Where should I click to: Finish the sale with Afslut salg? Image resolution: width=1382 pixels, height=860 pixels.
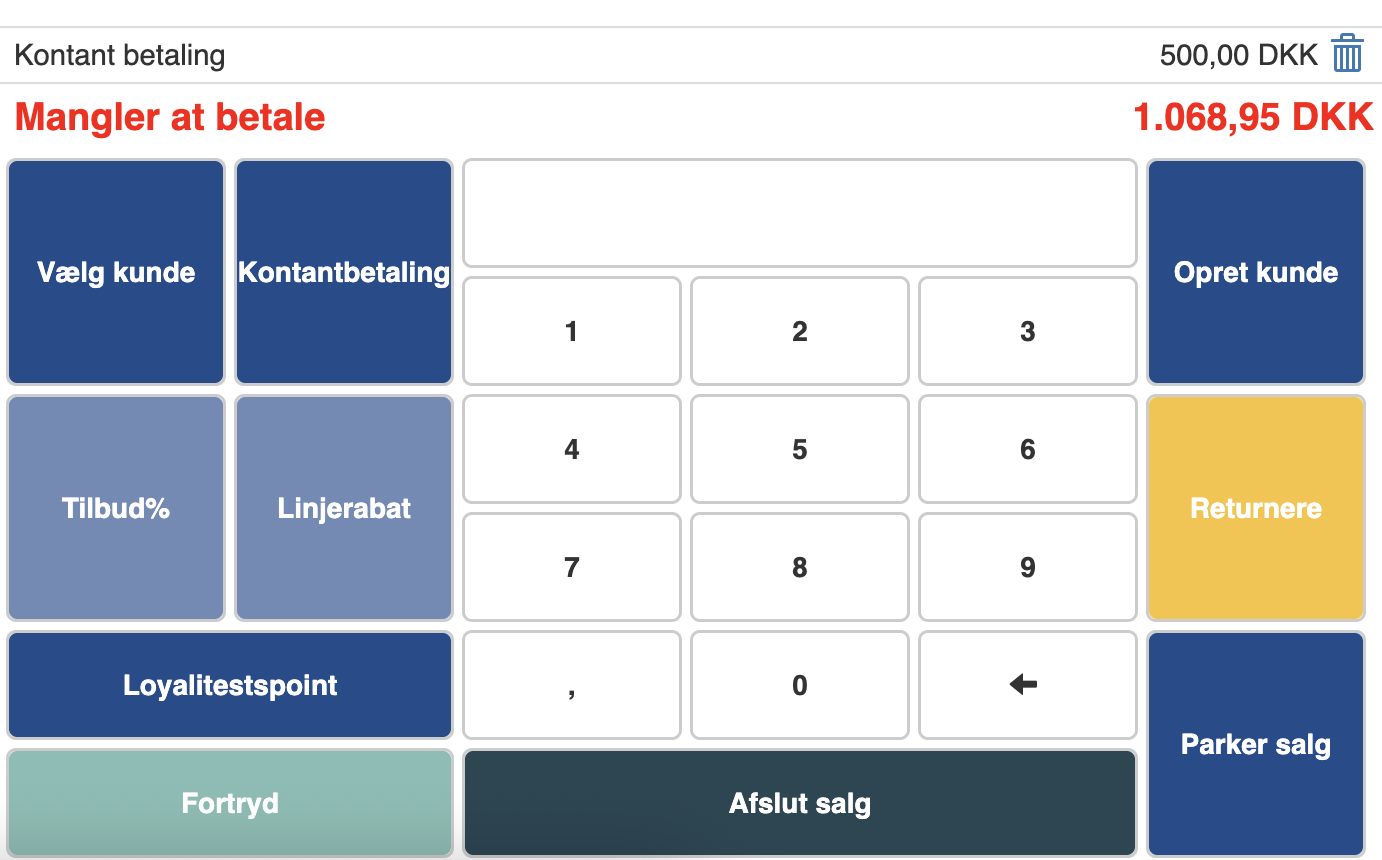point(799,803)
